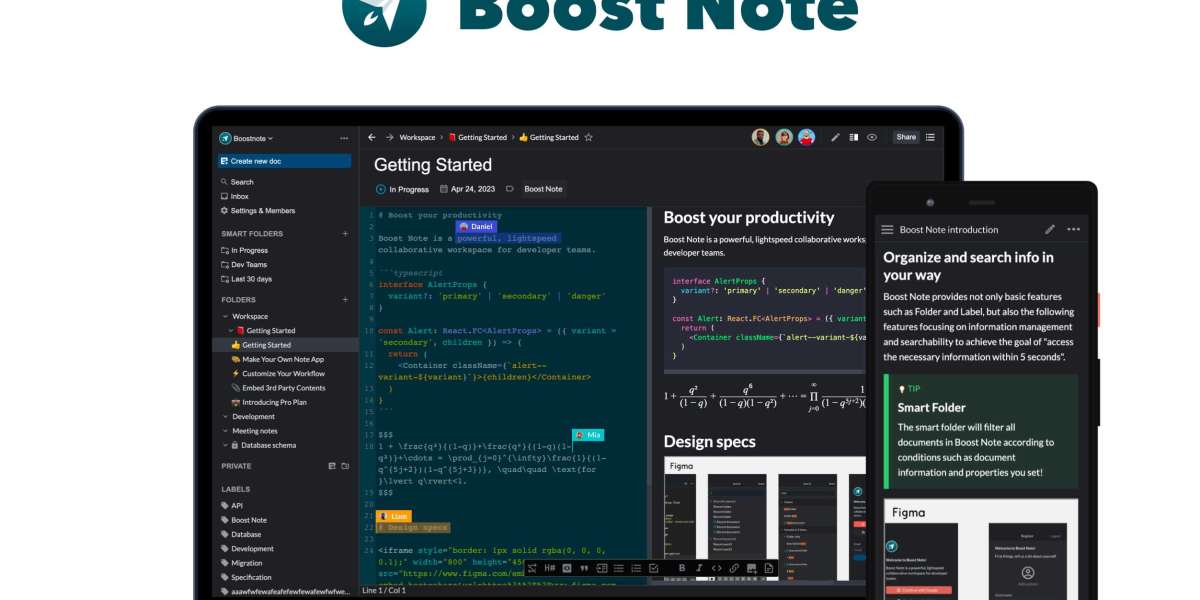Change the Apr 24, 2023 due date
This screenshot has width=1200, height=600.
click(466, 189)
